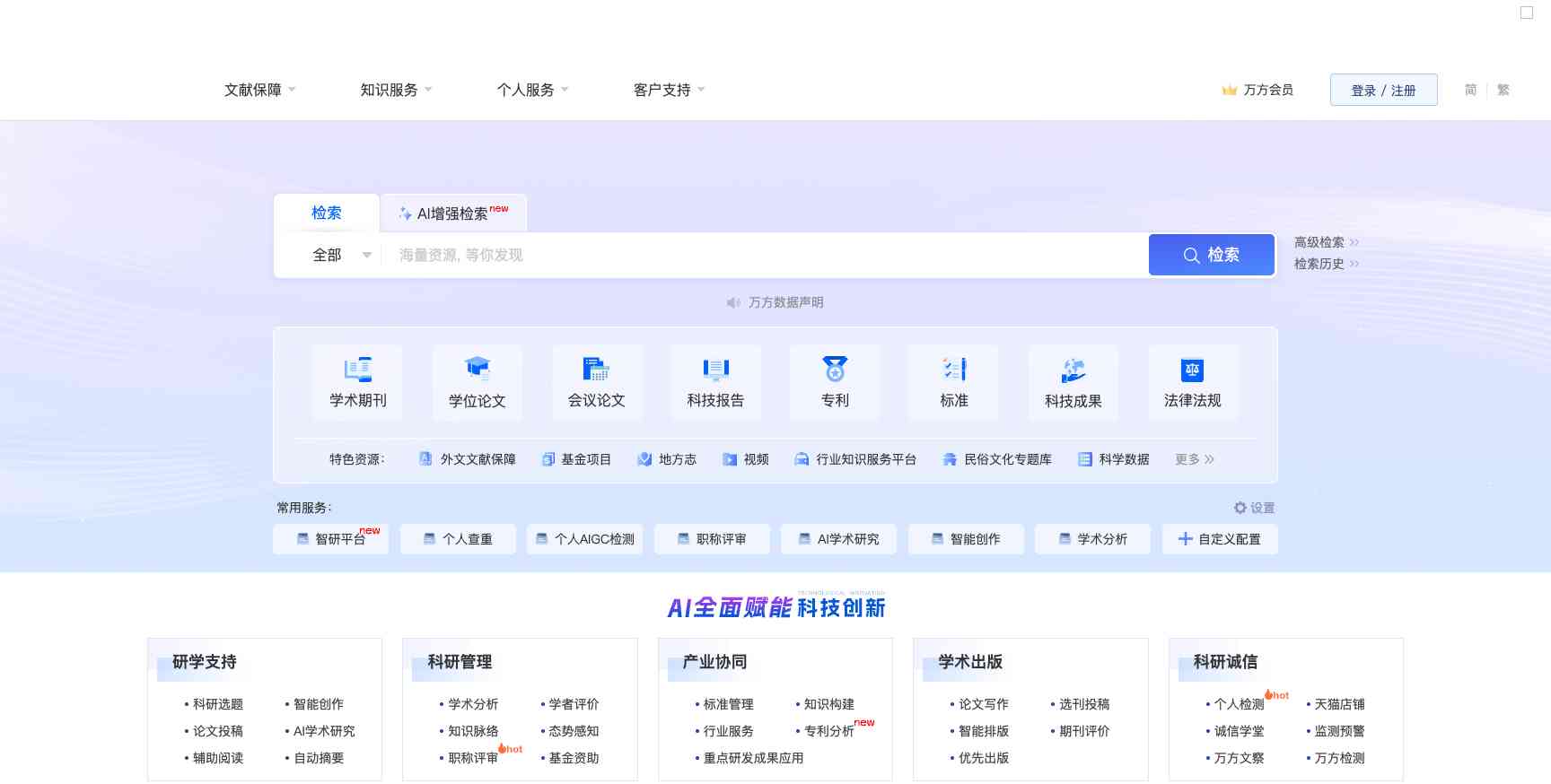Viewport: 1551px width, 784px height.
Task: Switch language to traditional 繁
Action: click(1503, 90)
